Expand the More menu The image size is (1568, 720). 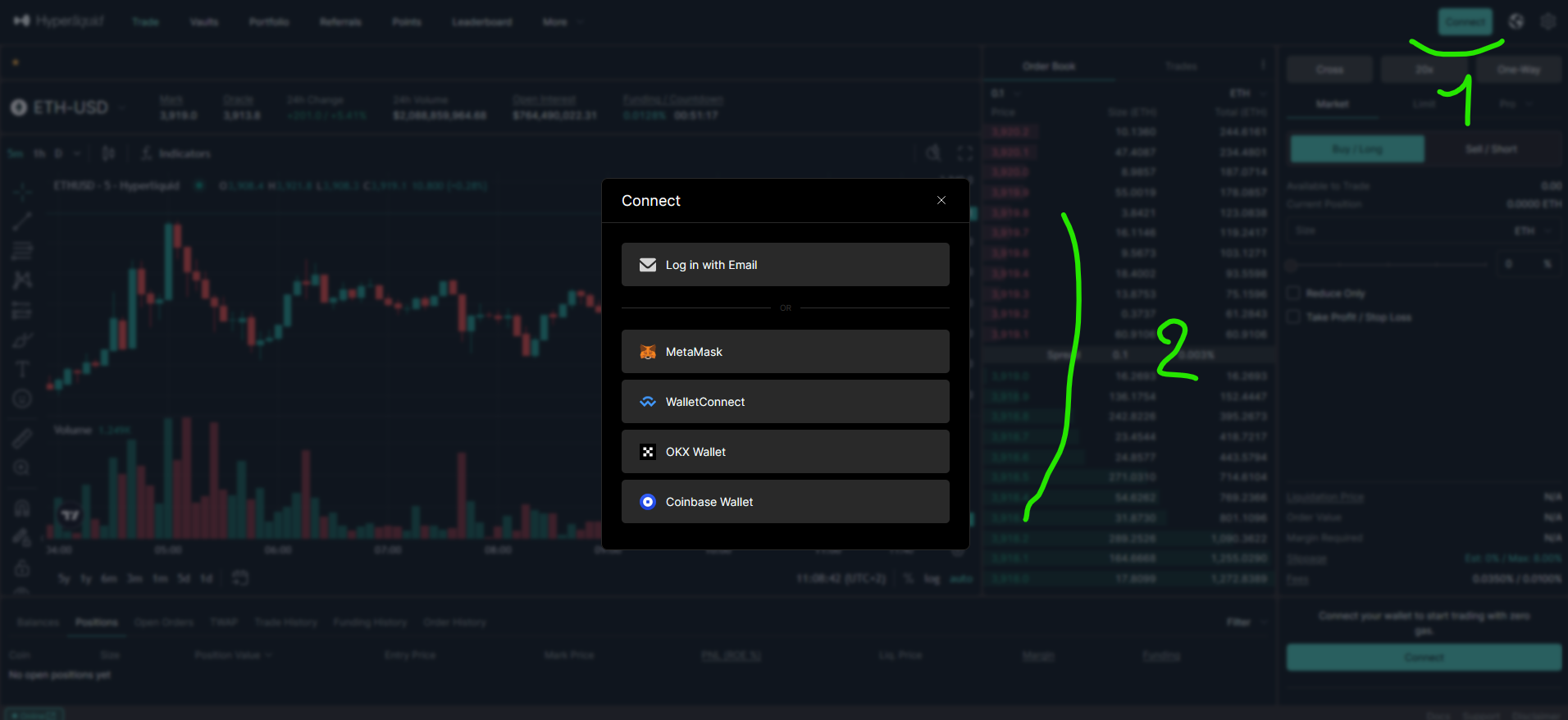click(562, 21)
